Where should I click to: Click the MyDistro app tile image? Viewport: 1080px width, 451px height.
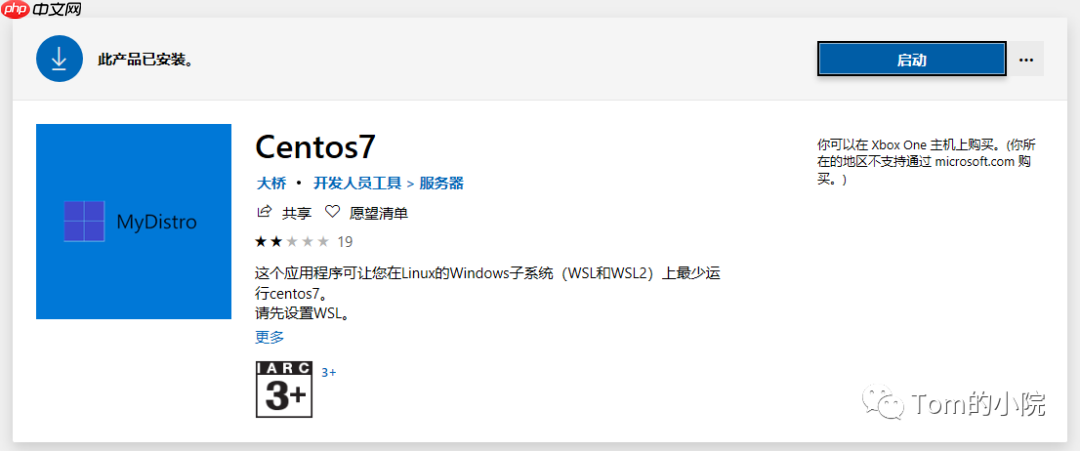134,222
